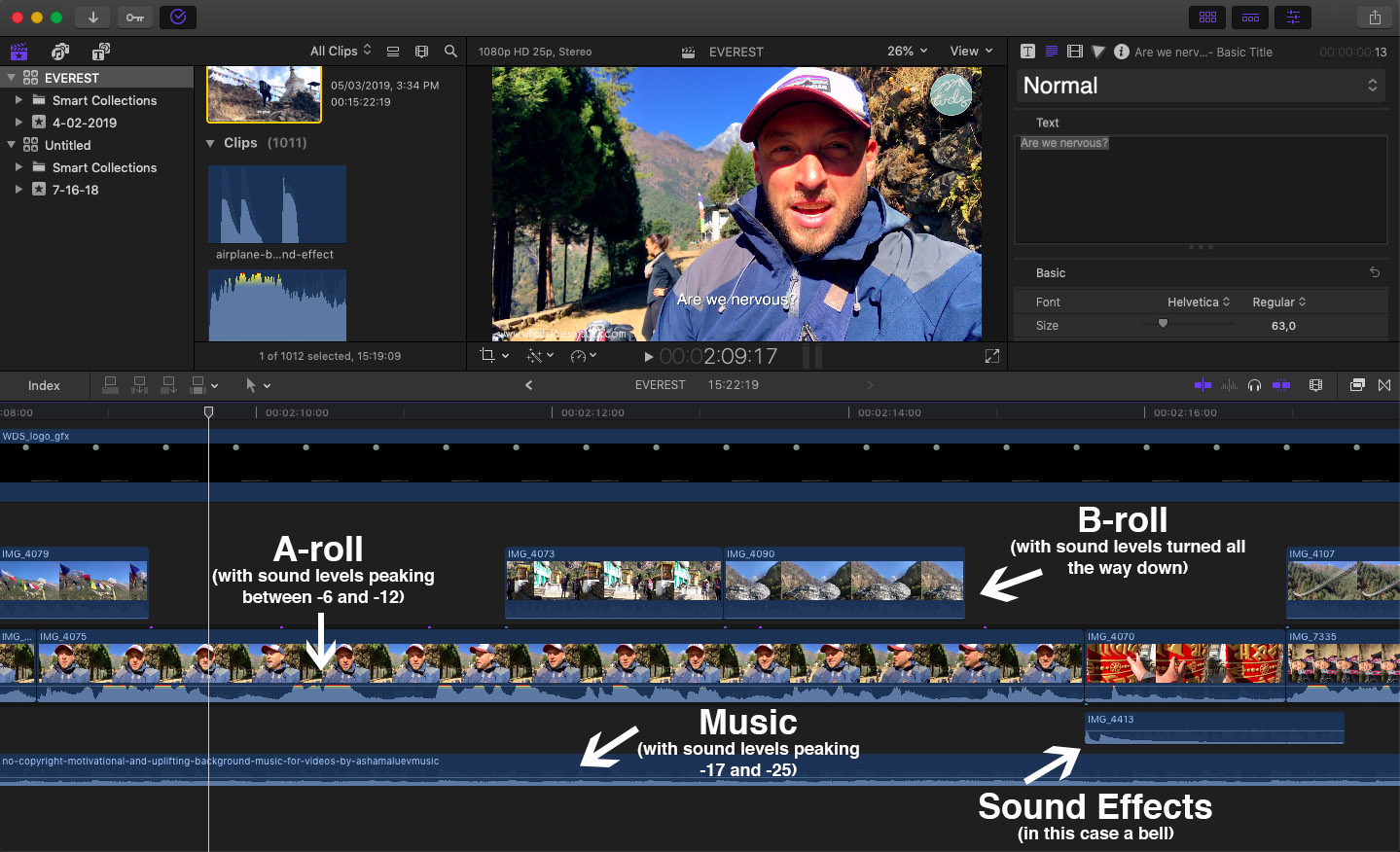Open clip appearance filmstrip options
The width and height of the screenshot is (1400, 852).
coord(421,52)
